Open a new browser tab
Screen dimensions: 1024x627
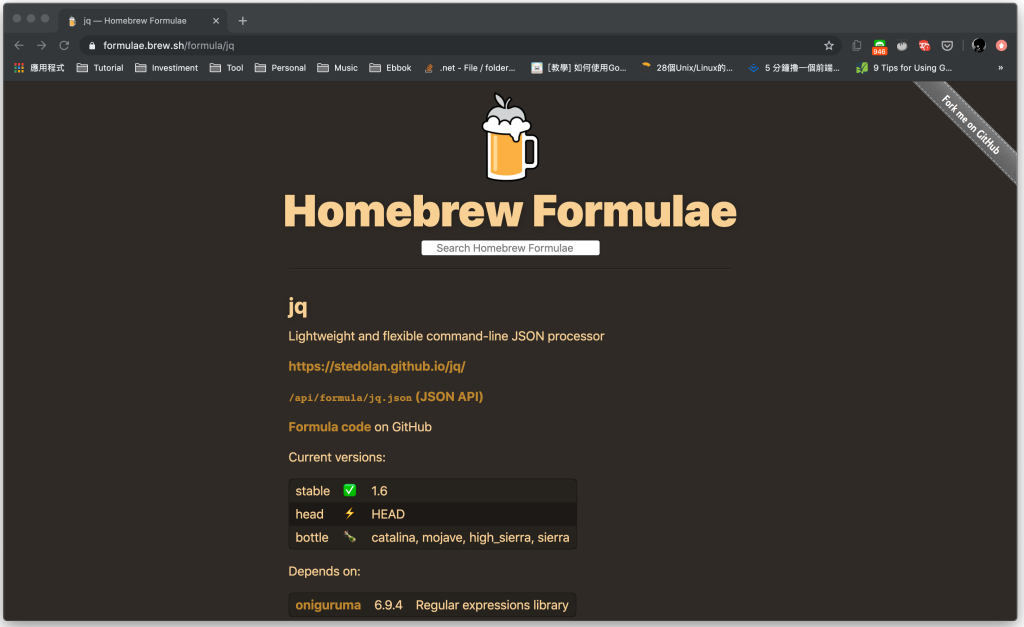[242, 21]
